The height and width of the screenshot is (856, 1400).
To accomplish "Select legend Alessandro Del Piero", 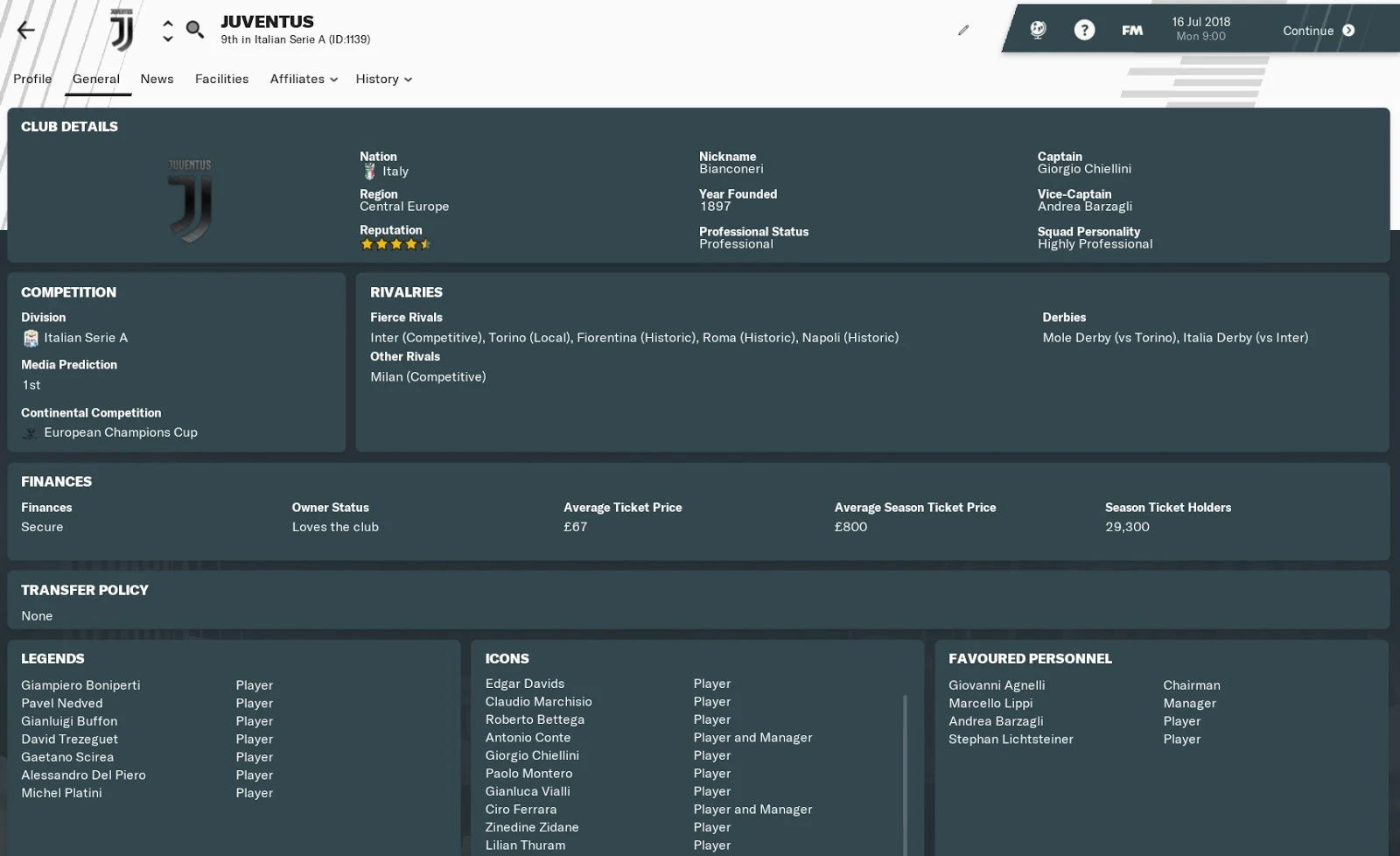I will click(83, 775).
